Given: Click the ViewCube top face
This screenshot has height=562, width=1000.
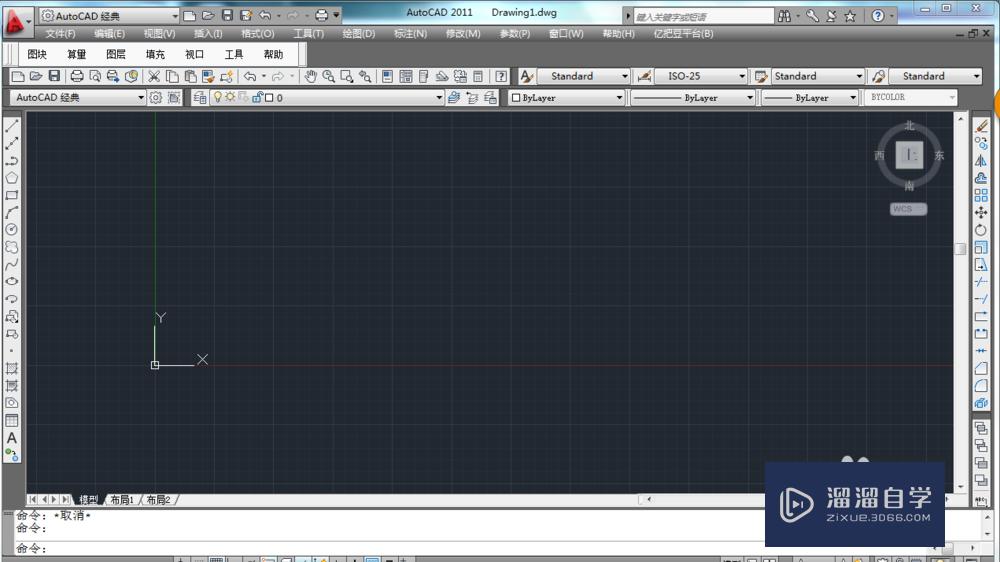Looking at the screenshot, I should pyautogui.click(x=909, y=155).
